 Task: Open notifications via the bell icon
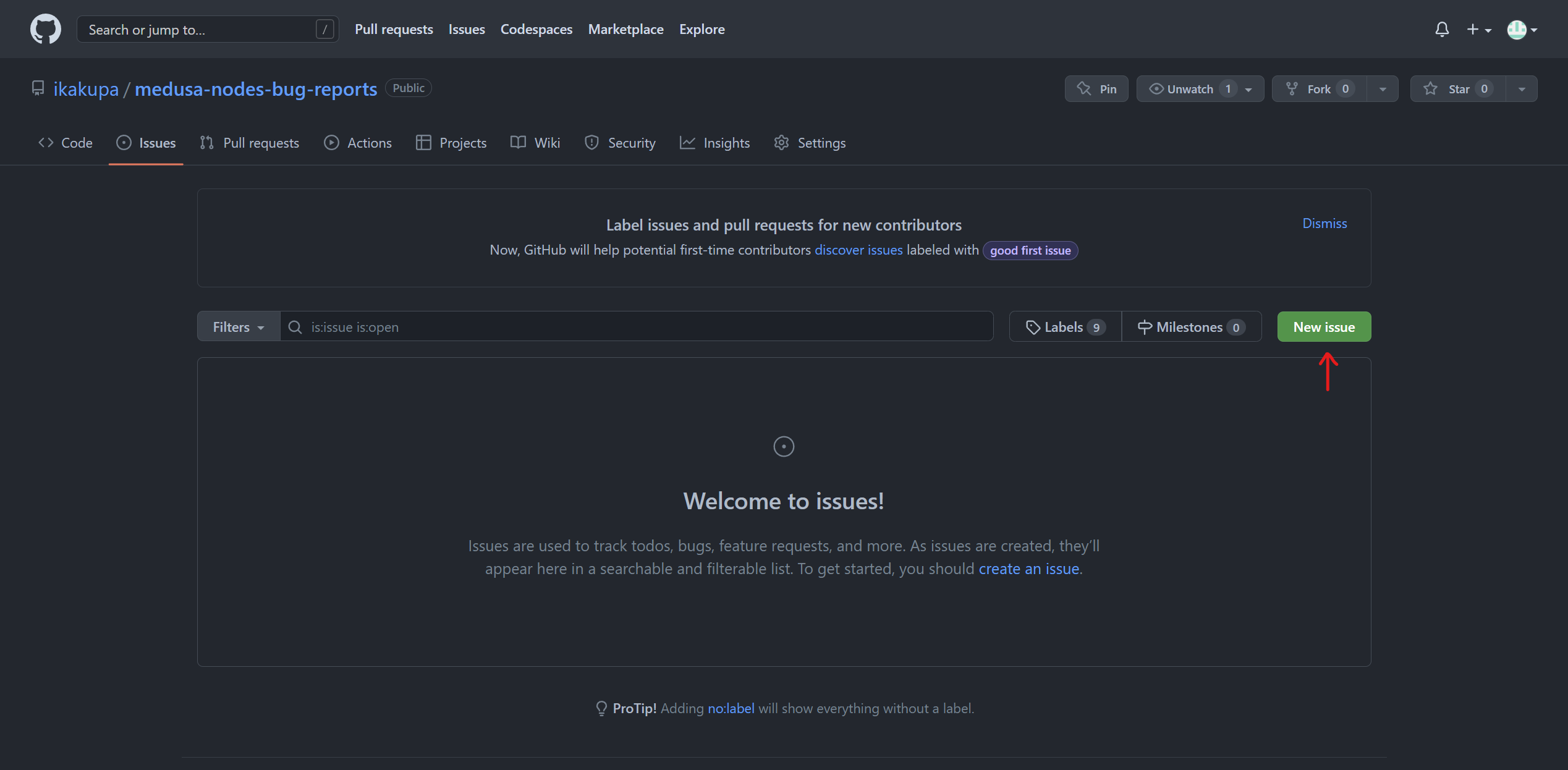pyautogui.click(x=1442, y=29)
